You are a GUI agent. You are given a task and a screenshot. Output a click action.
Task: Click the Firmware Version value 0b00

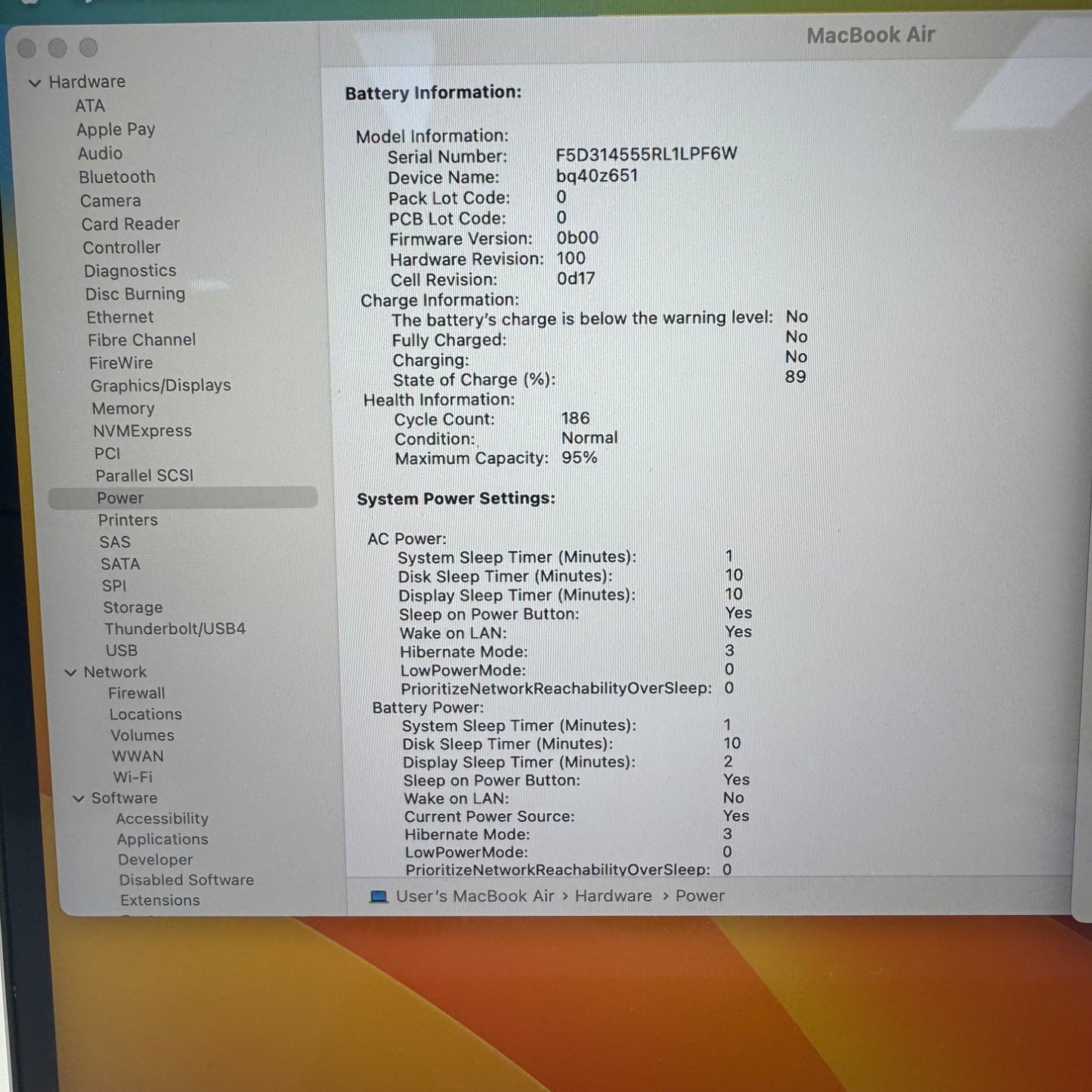pyautogui.click(x=578, y=238)
